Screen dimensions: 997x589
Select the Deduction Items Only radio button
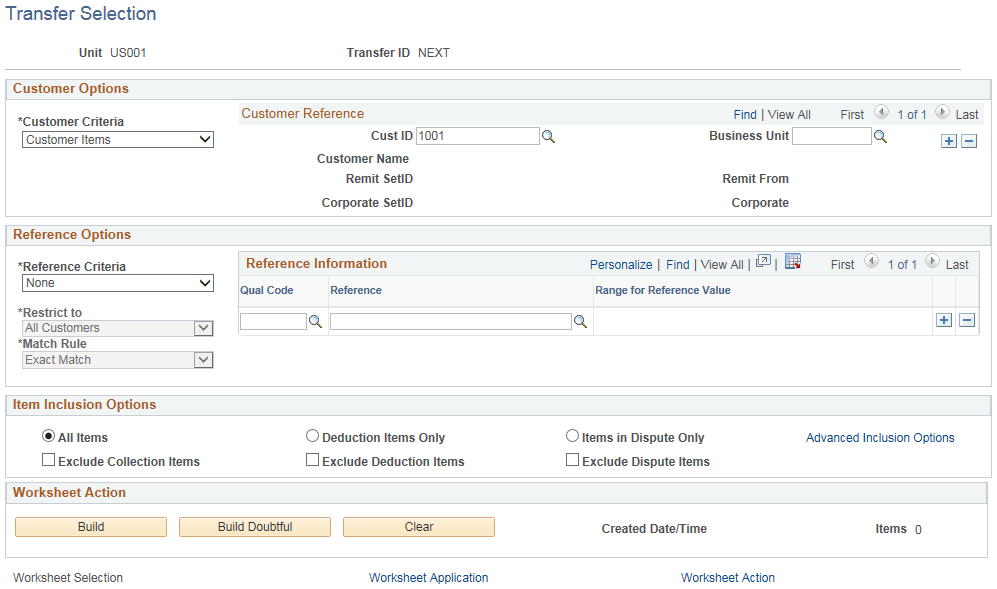313,435
